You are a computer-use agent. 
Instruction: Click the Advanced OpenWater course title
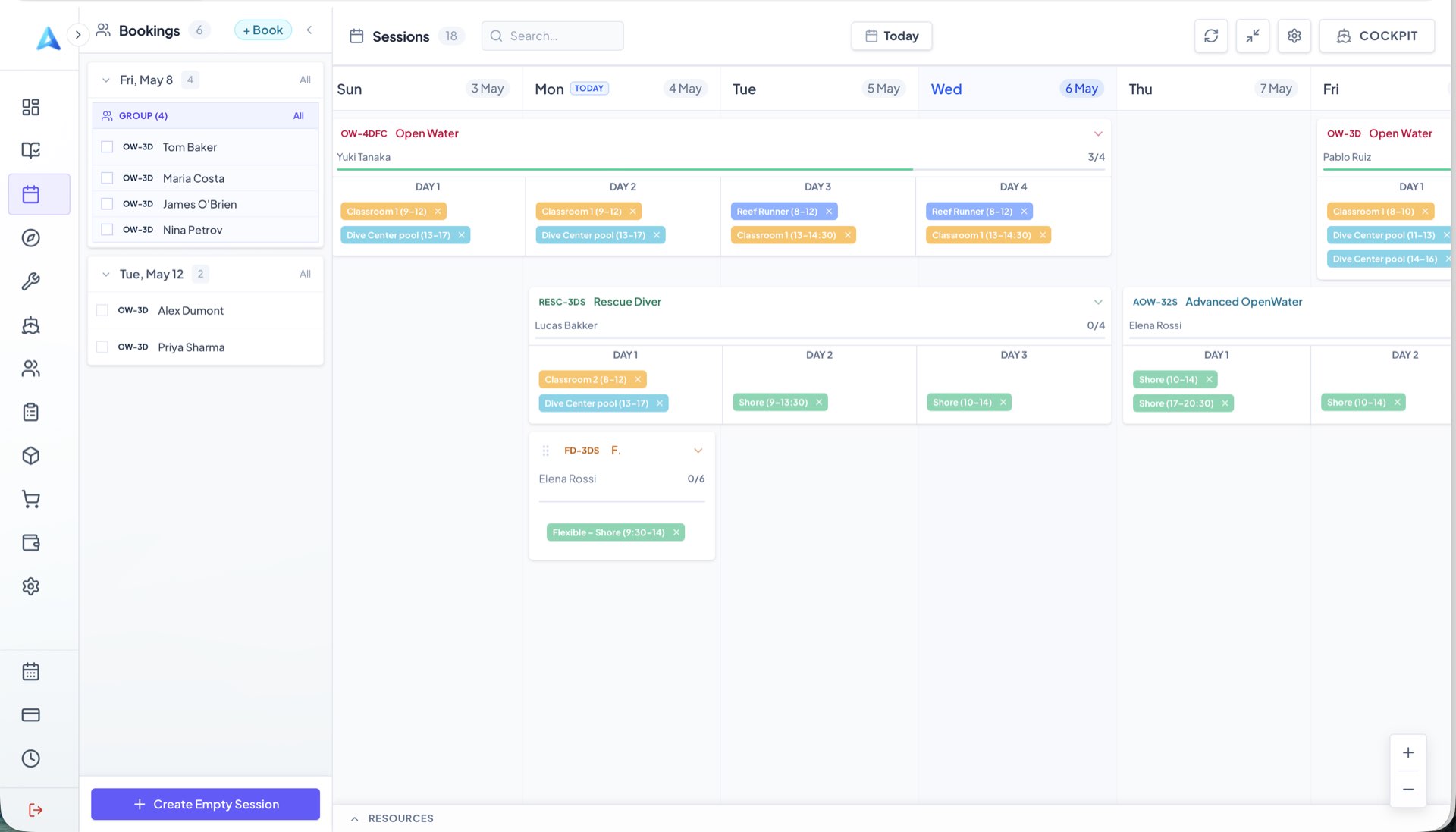pos(1244,302)
